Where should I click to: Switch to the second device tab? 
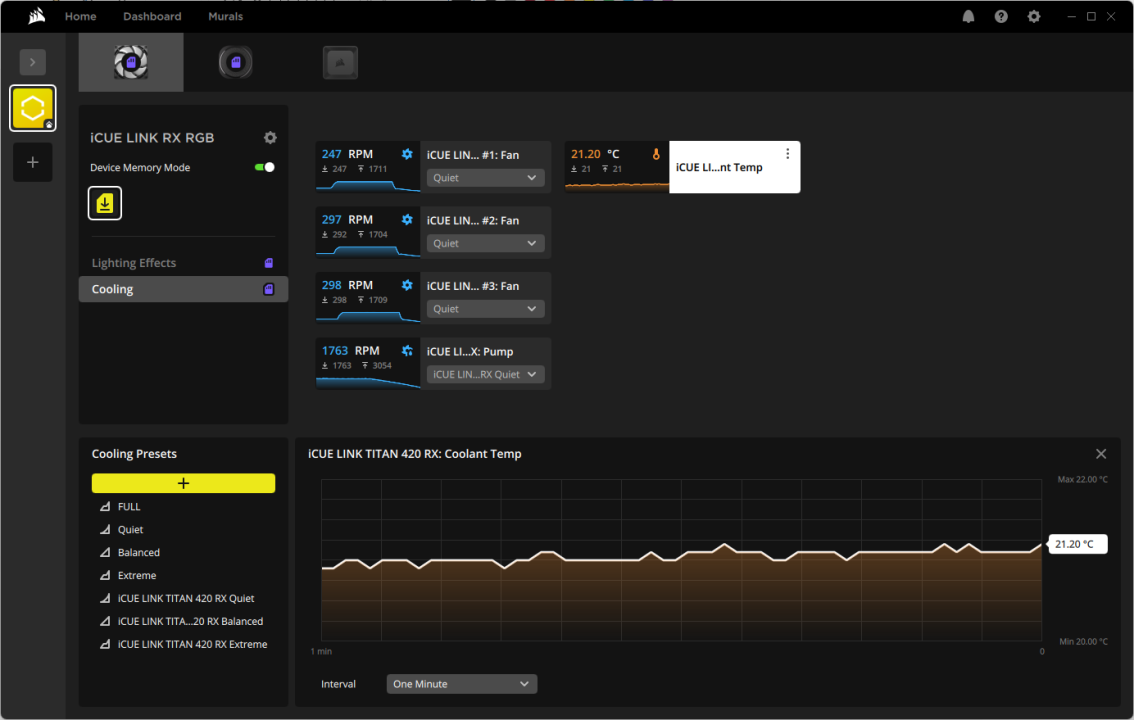point(235,62)
